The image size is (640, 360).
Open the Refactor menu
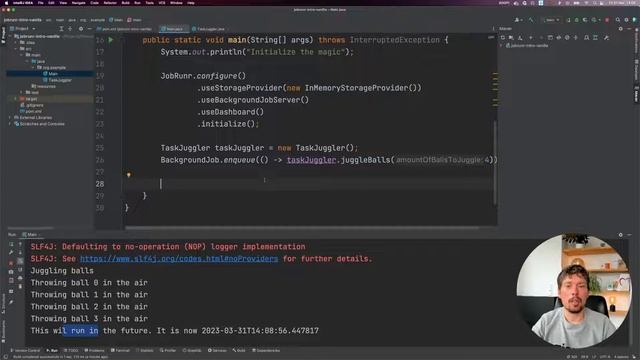[x=110, y=3]
